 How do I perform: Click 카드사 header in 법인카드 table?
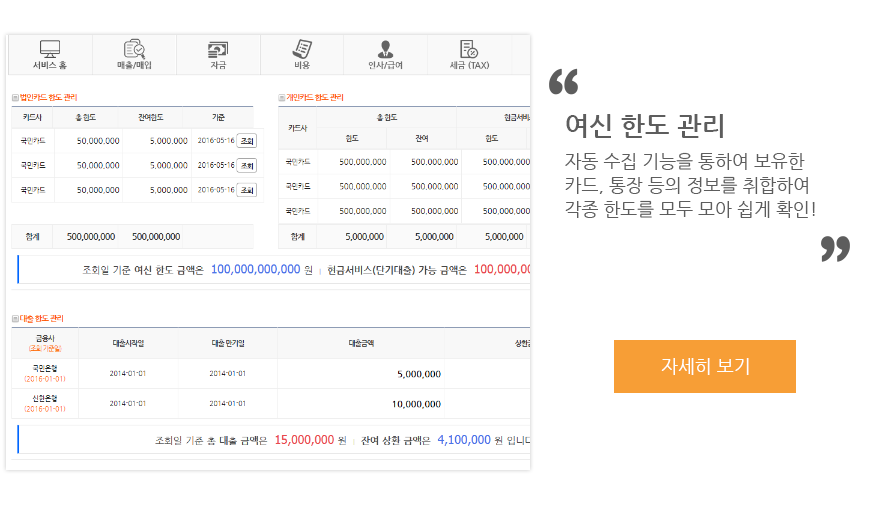pyautogui.click(x=32, y=118)
